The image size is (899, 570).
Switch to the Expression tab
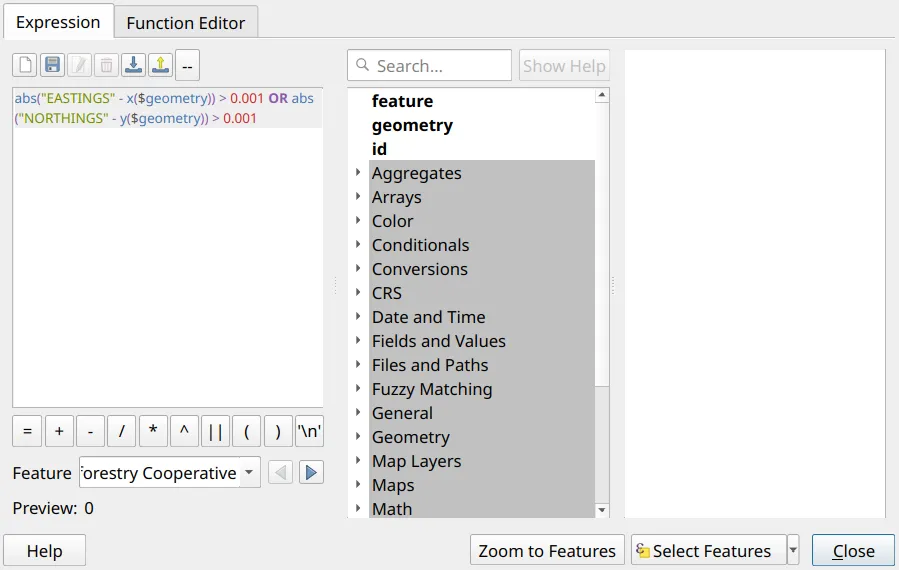coord(58,22)
